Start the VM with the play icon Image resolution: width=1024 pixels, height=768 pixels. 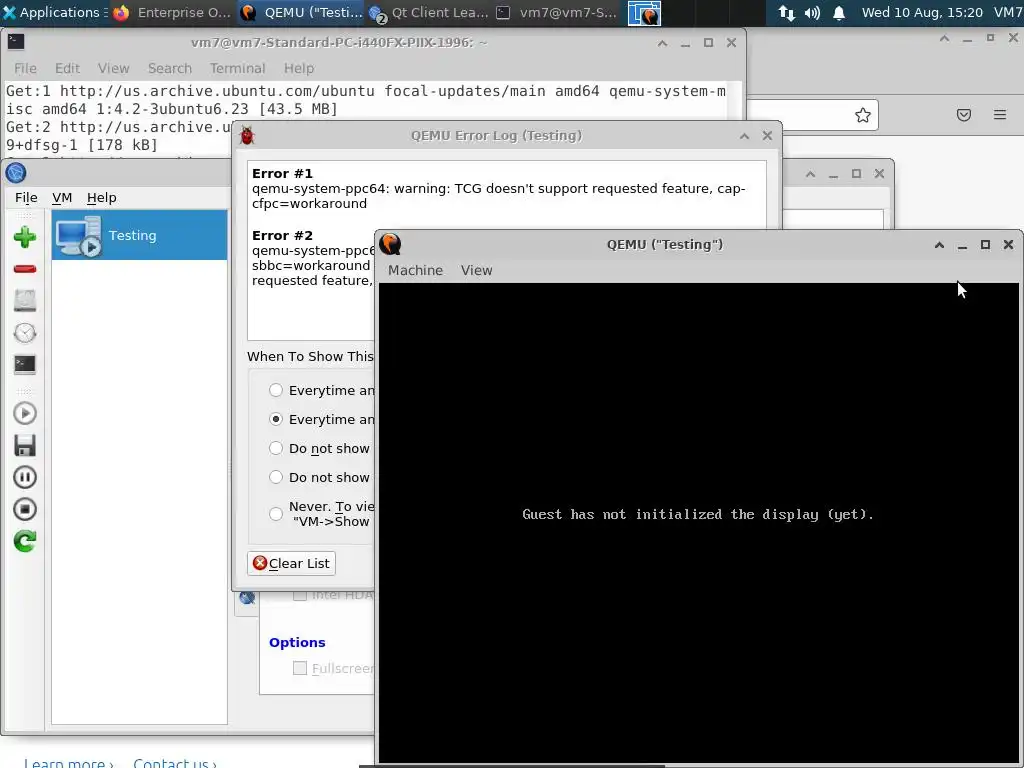25,413
